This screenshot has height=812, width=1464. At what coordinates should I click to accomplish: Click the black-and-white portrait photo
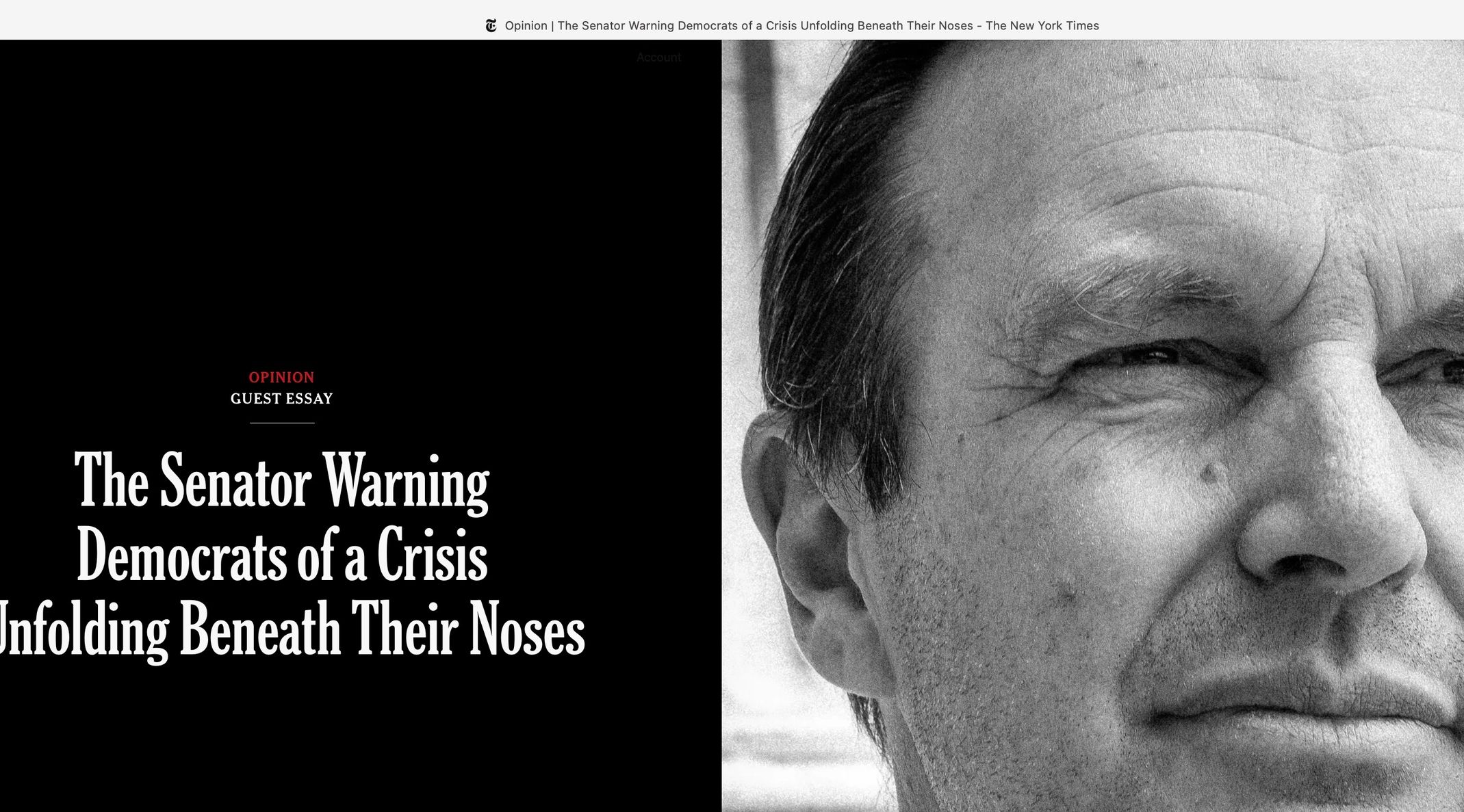coord(1092,425)
